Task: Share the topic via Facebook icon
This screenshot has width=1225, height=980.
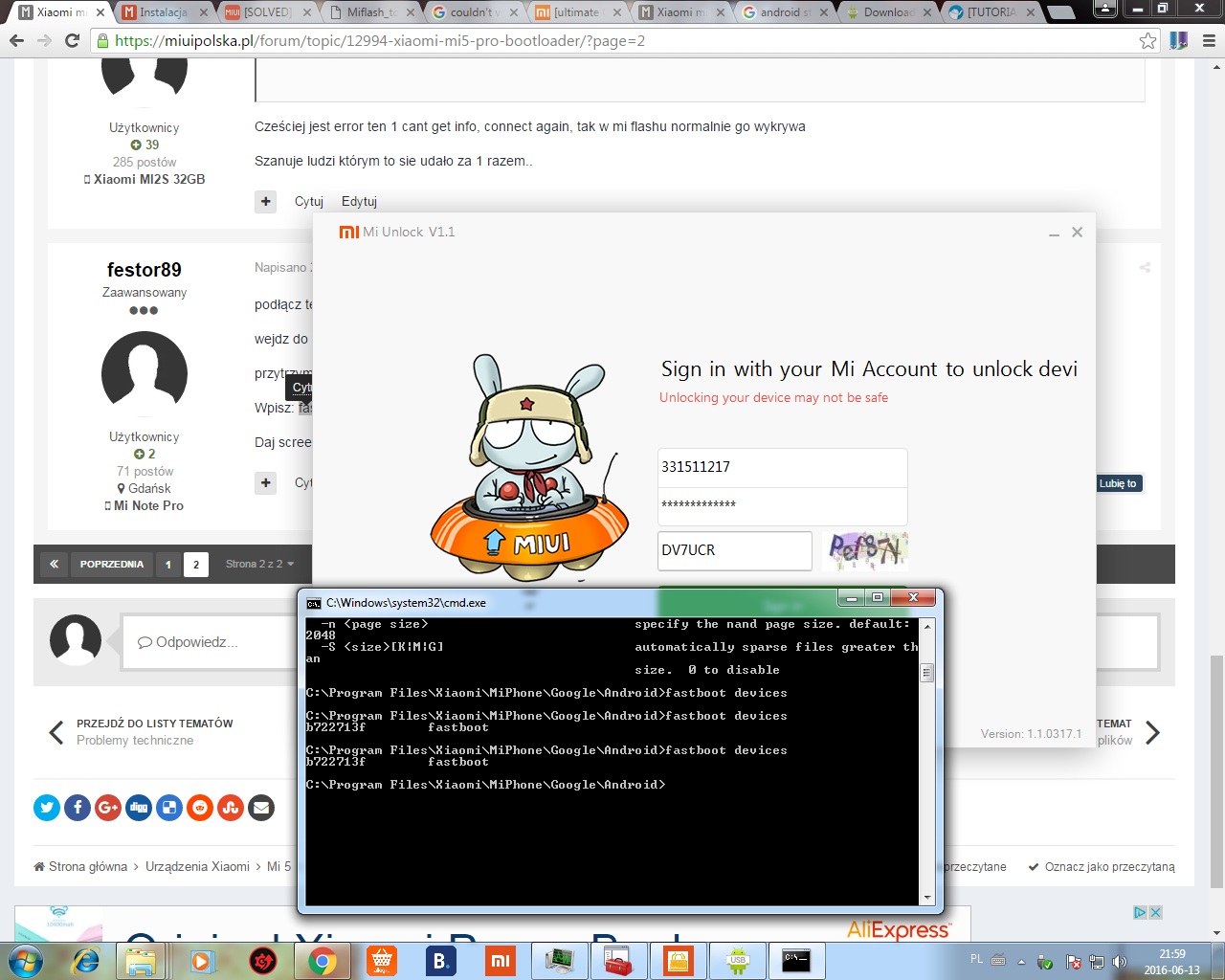Action: [x=78, y=808]
